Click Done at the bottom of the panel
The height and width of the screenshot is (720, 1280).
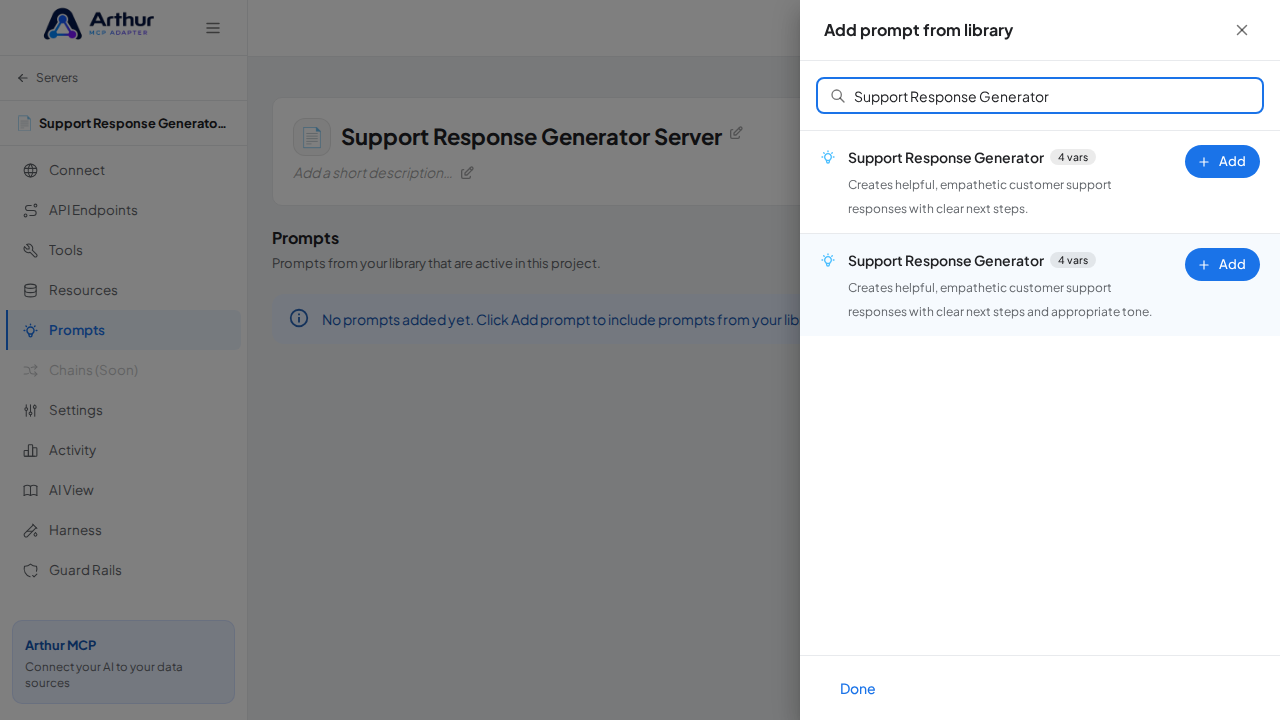pos(858,688)
